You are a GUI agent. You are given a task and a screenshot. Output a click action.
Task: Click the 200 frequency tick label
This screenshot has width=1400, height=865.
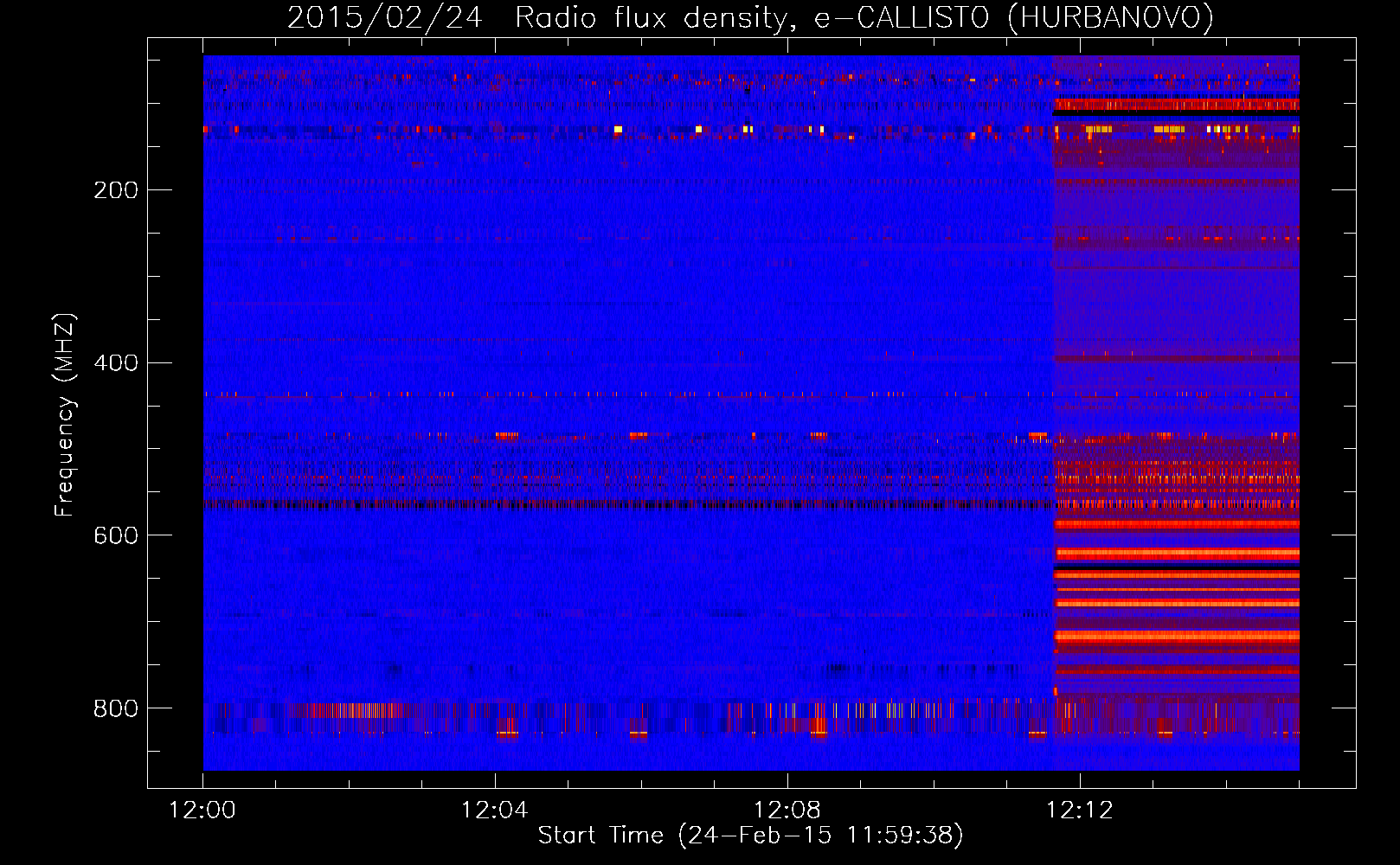[x=116, y=190]
